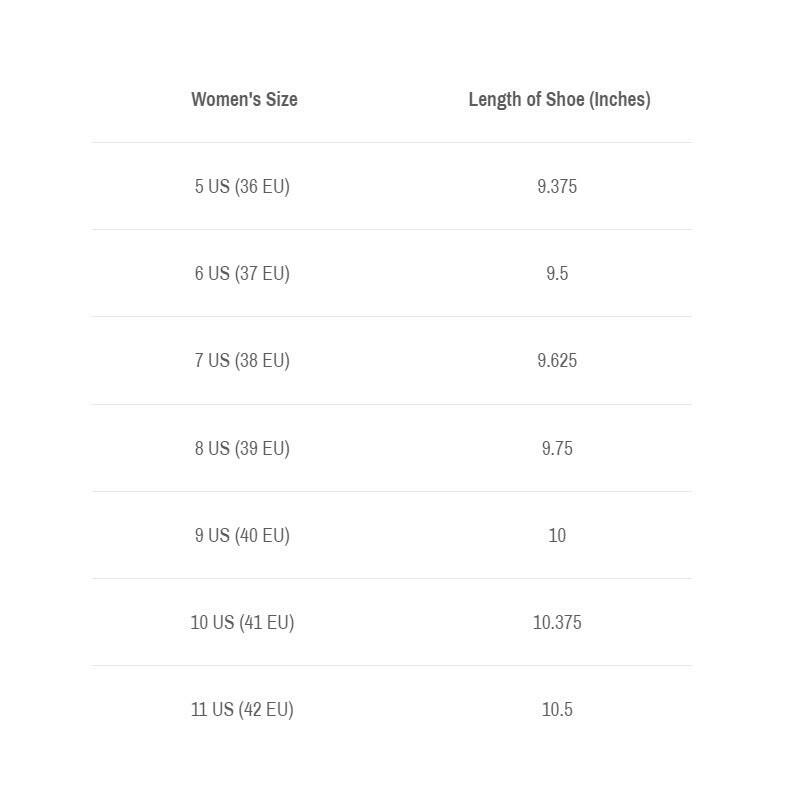This screenshot has height=800, width=800.
Task: Select the 7 US (38 EU) size cell
Action: pos(242,360)
